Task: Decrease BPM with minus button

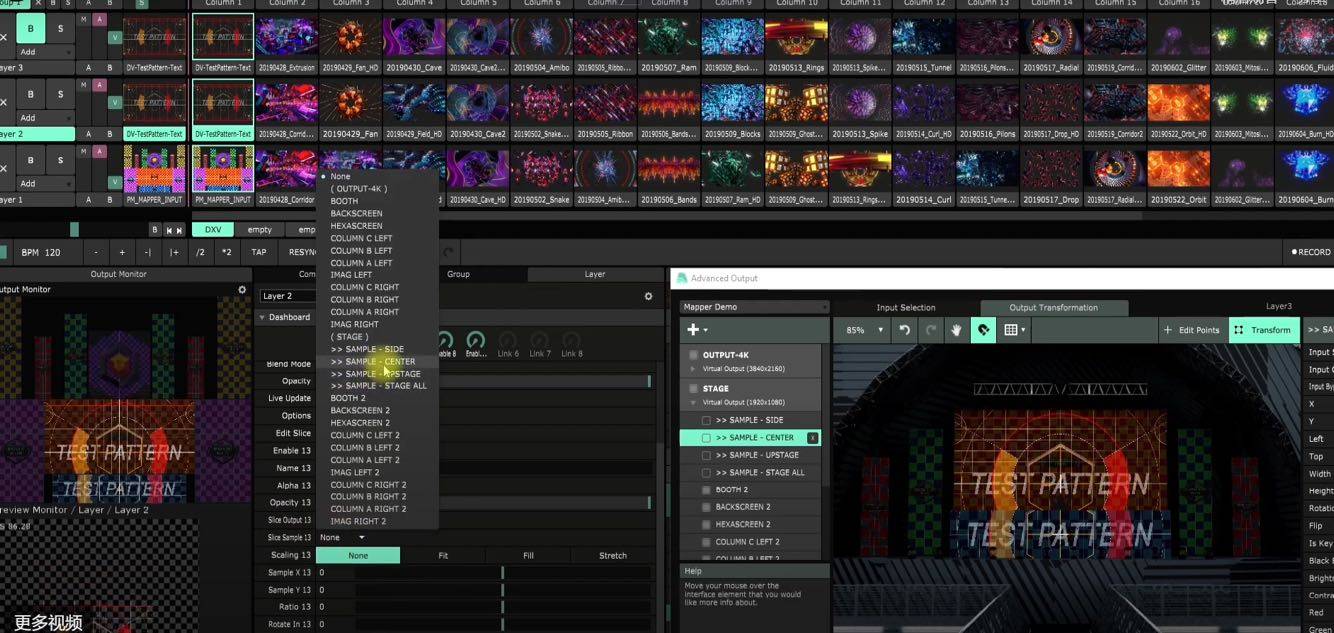Action: tap(96, 253)
